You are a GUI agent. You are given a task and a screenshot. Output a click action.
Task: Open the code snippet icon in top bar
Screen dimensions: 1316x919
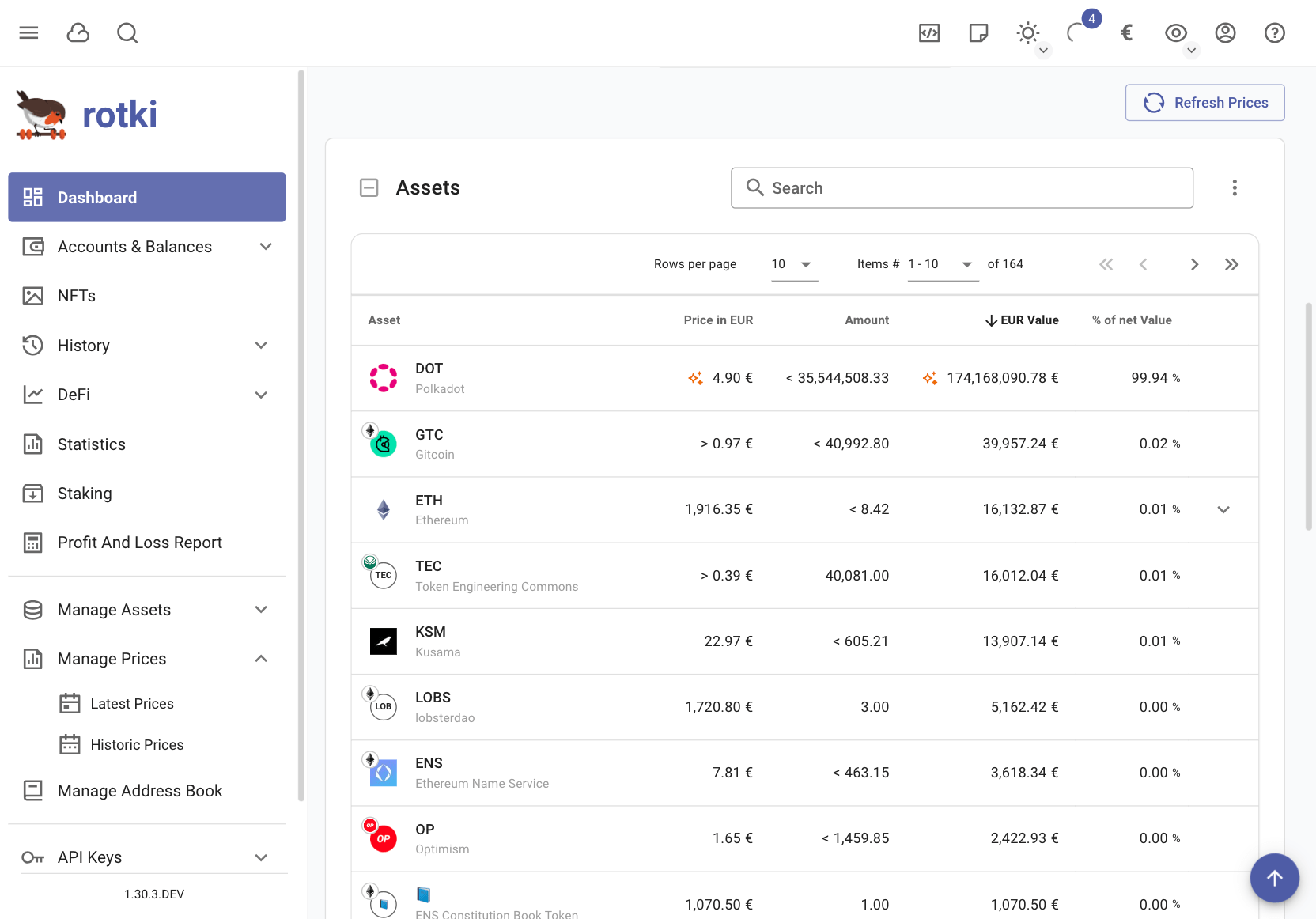coord(929,32)
